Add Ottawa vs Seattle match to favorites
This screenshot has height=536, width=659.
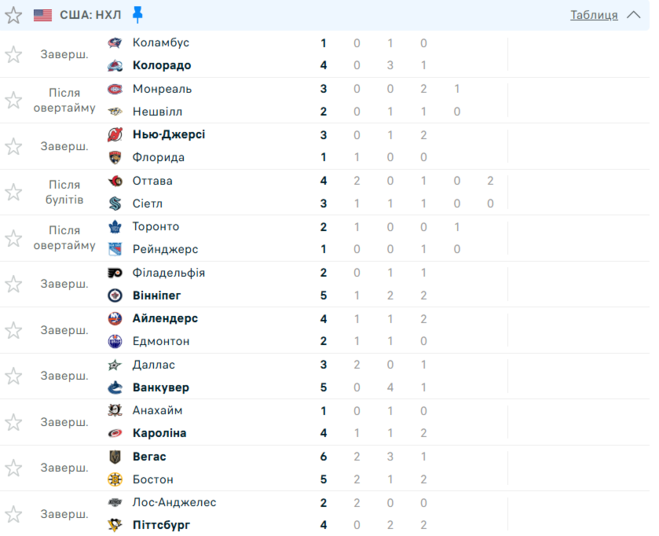pos(13,192)
